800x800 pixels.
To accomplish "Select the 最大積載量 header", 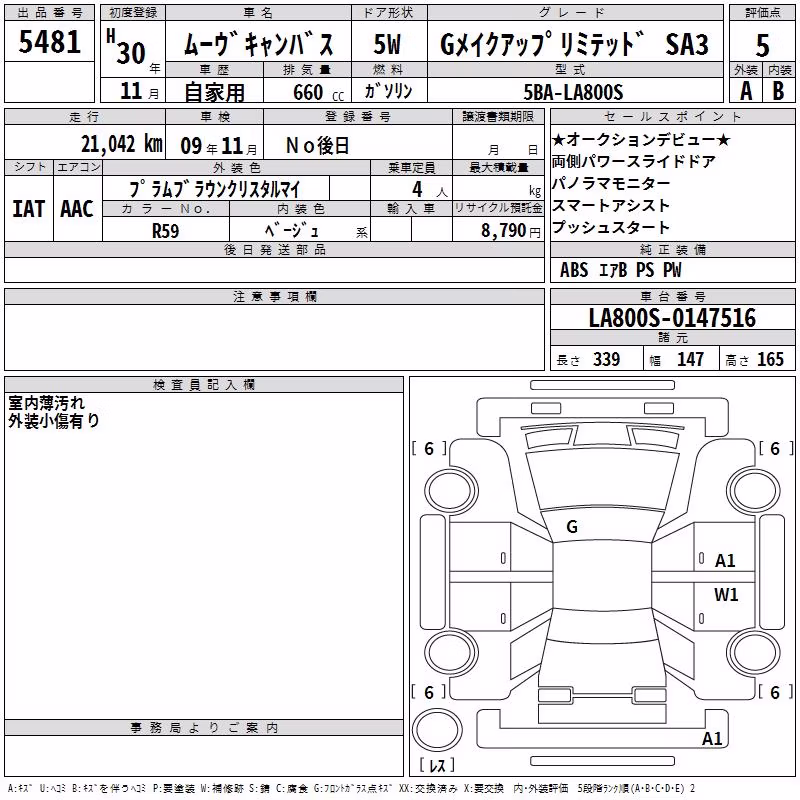I will (x=498, y=167).
